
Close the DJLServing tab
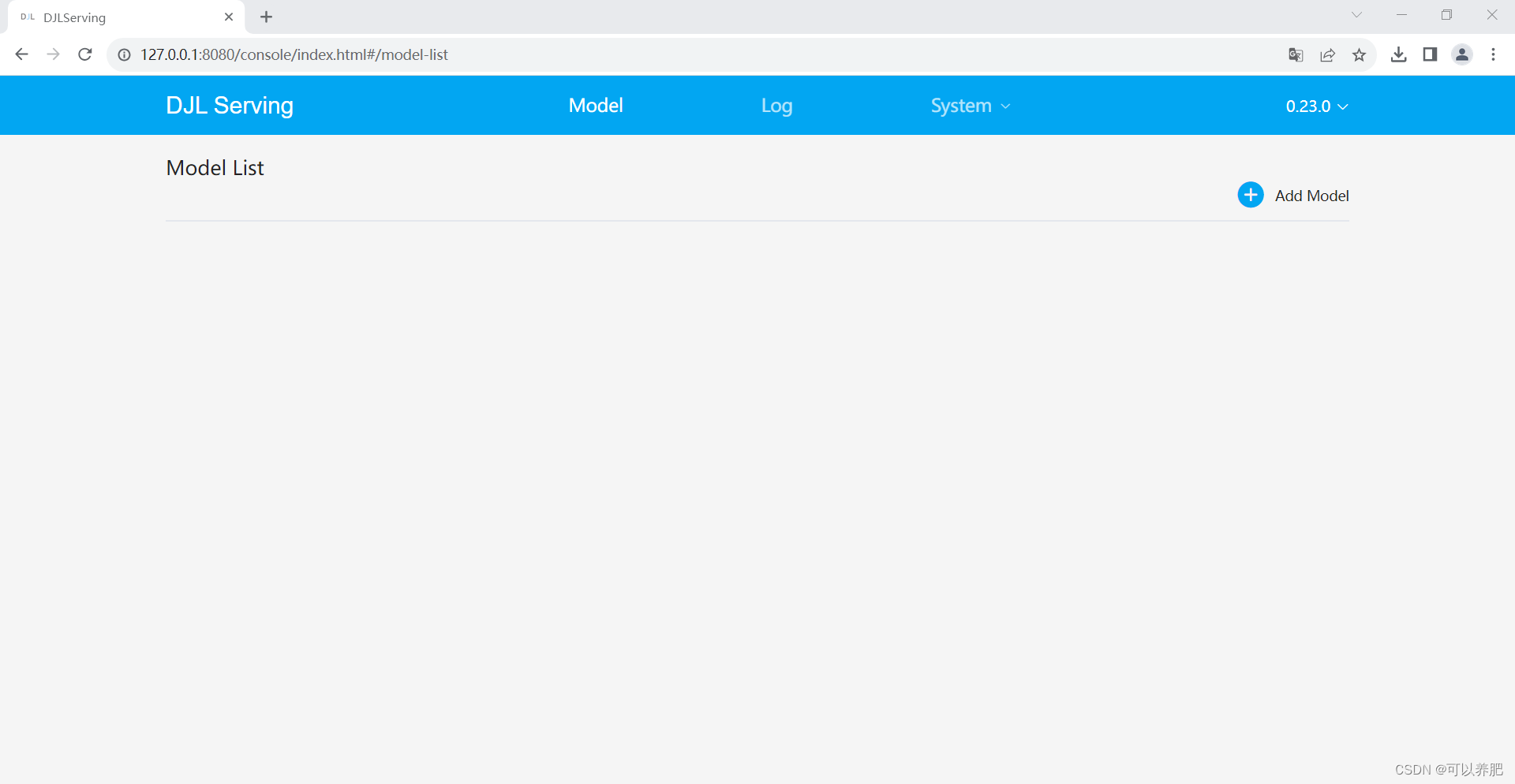click(x=229, y=17)
